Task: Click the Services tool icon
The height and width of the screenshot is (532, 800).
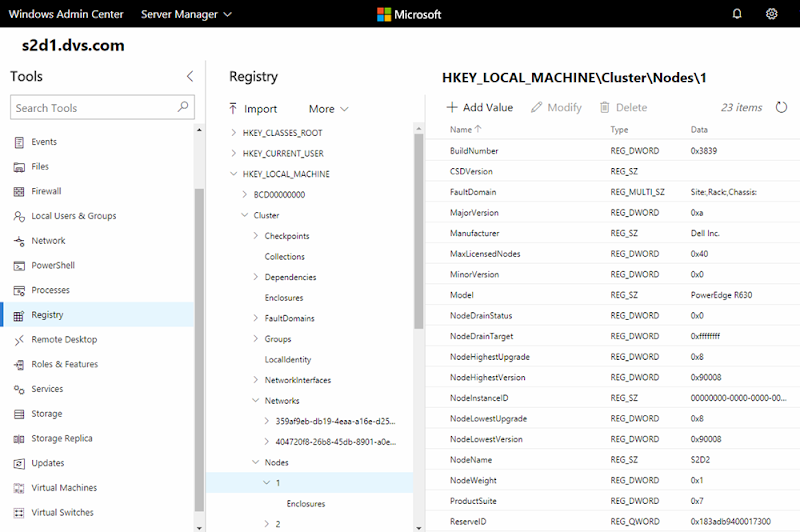Action: pyautogui.click(x=19, y=390)
